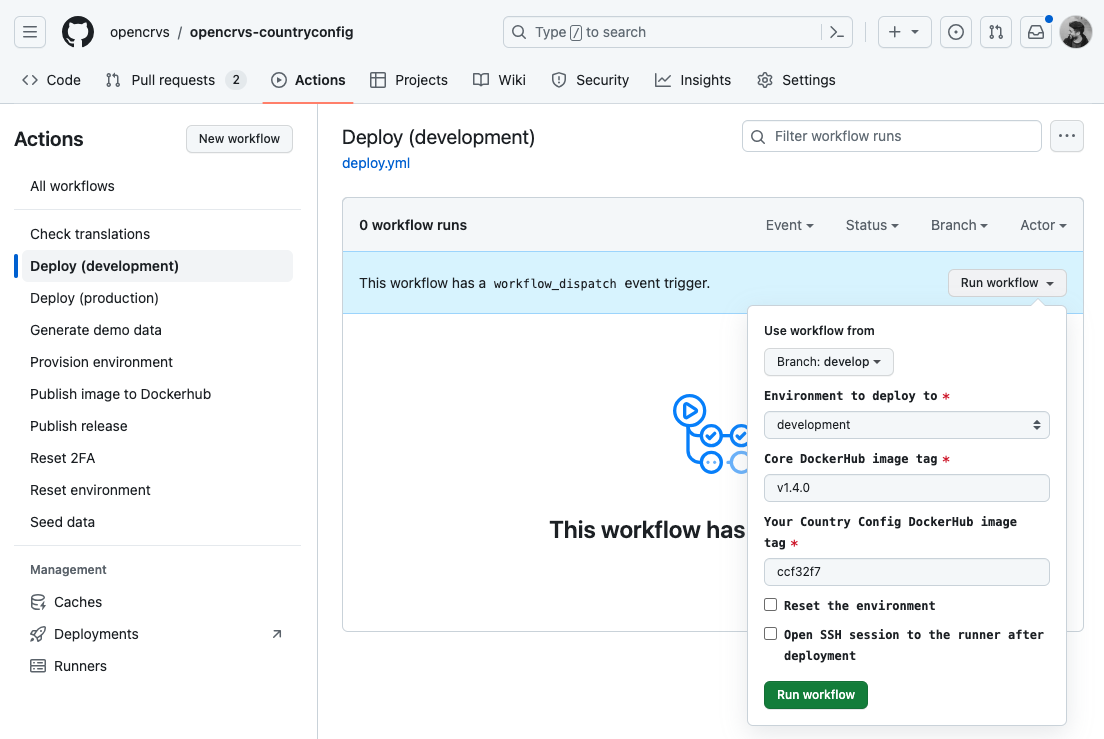This screenshot has width=1104, height=739.
Task: Open the issues icon in header
Action: (x=956, y=32)
